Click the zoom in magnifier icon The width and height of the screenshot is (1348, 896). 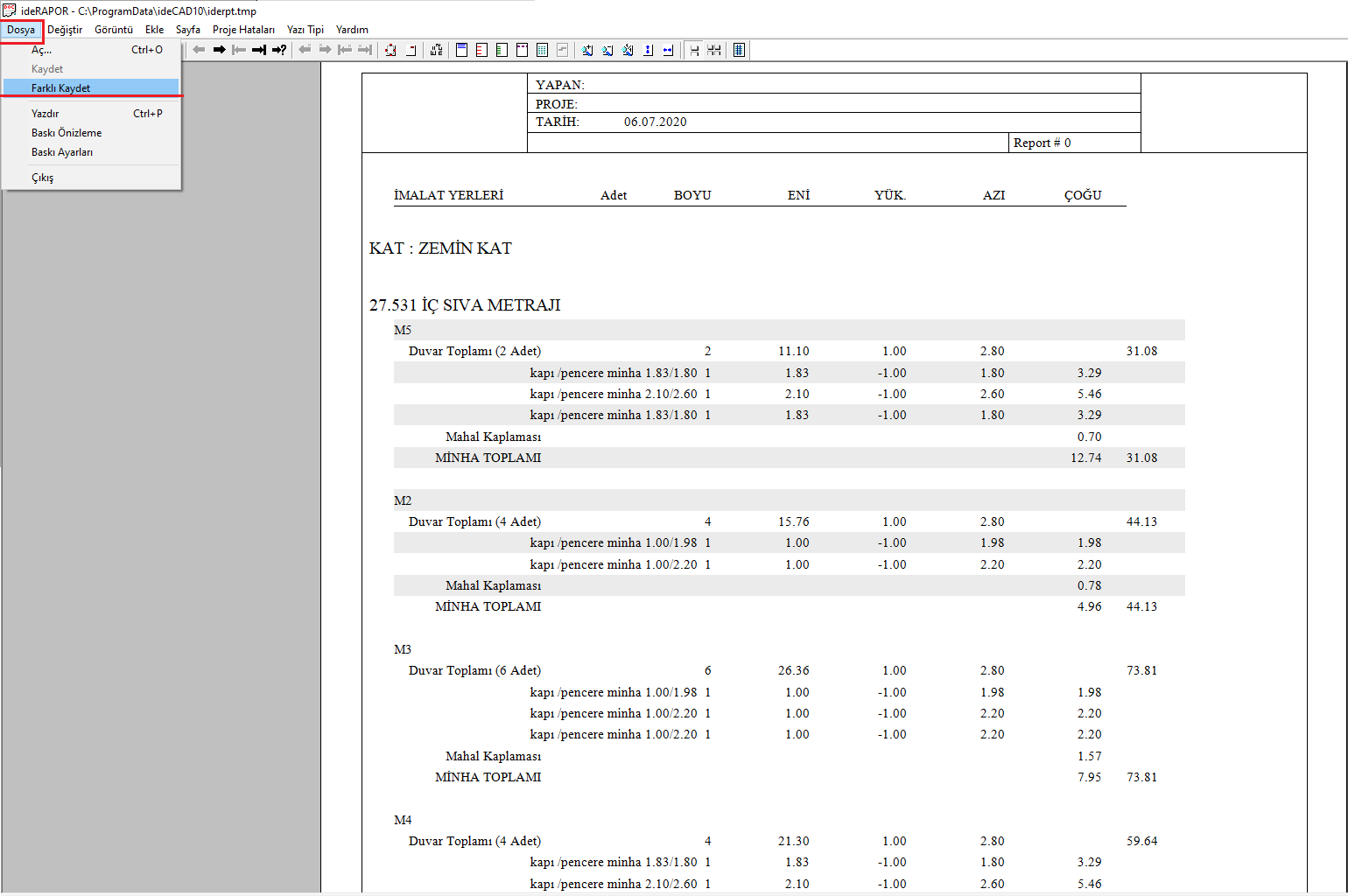(x=587, y=50)
